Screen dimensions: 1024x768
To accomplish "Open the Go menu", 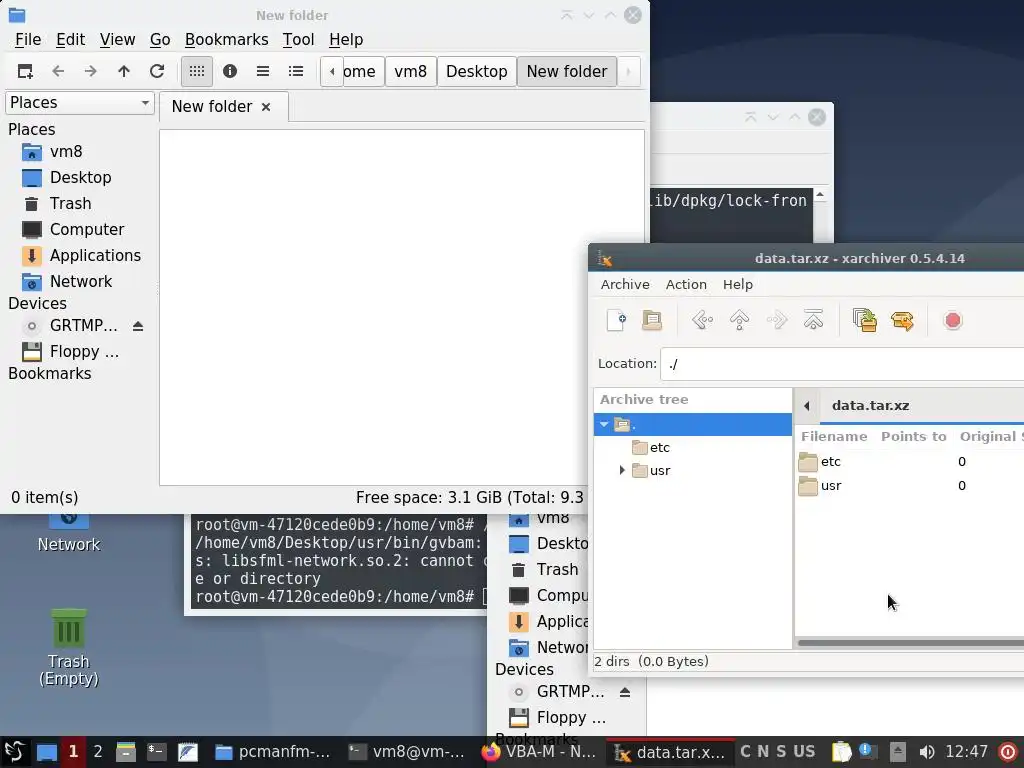I will tap(160, 40).
